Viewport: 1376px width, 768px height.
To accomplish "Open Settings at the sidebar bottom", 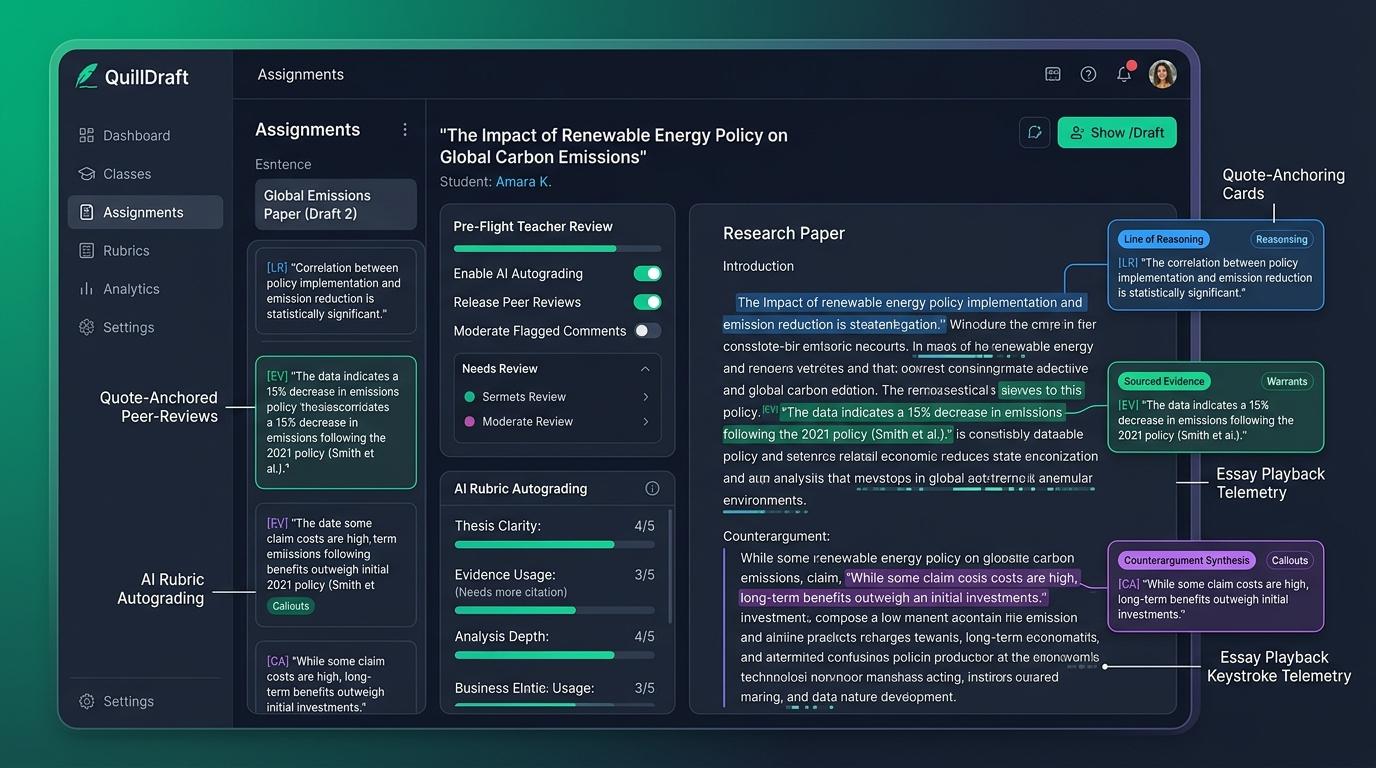I will 116,701.
